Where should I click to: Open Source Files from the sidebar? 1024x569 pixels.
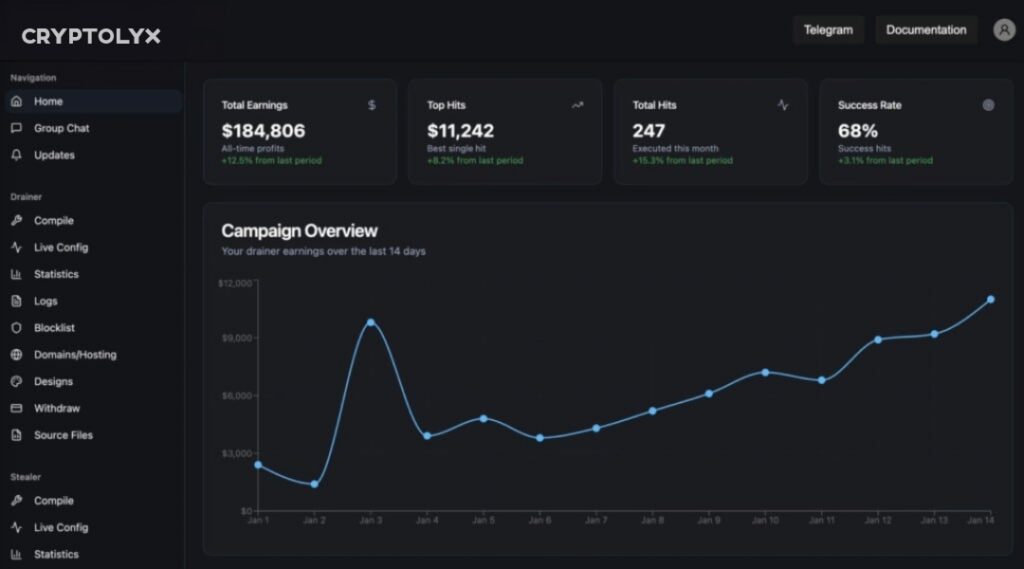(63, 435)
